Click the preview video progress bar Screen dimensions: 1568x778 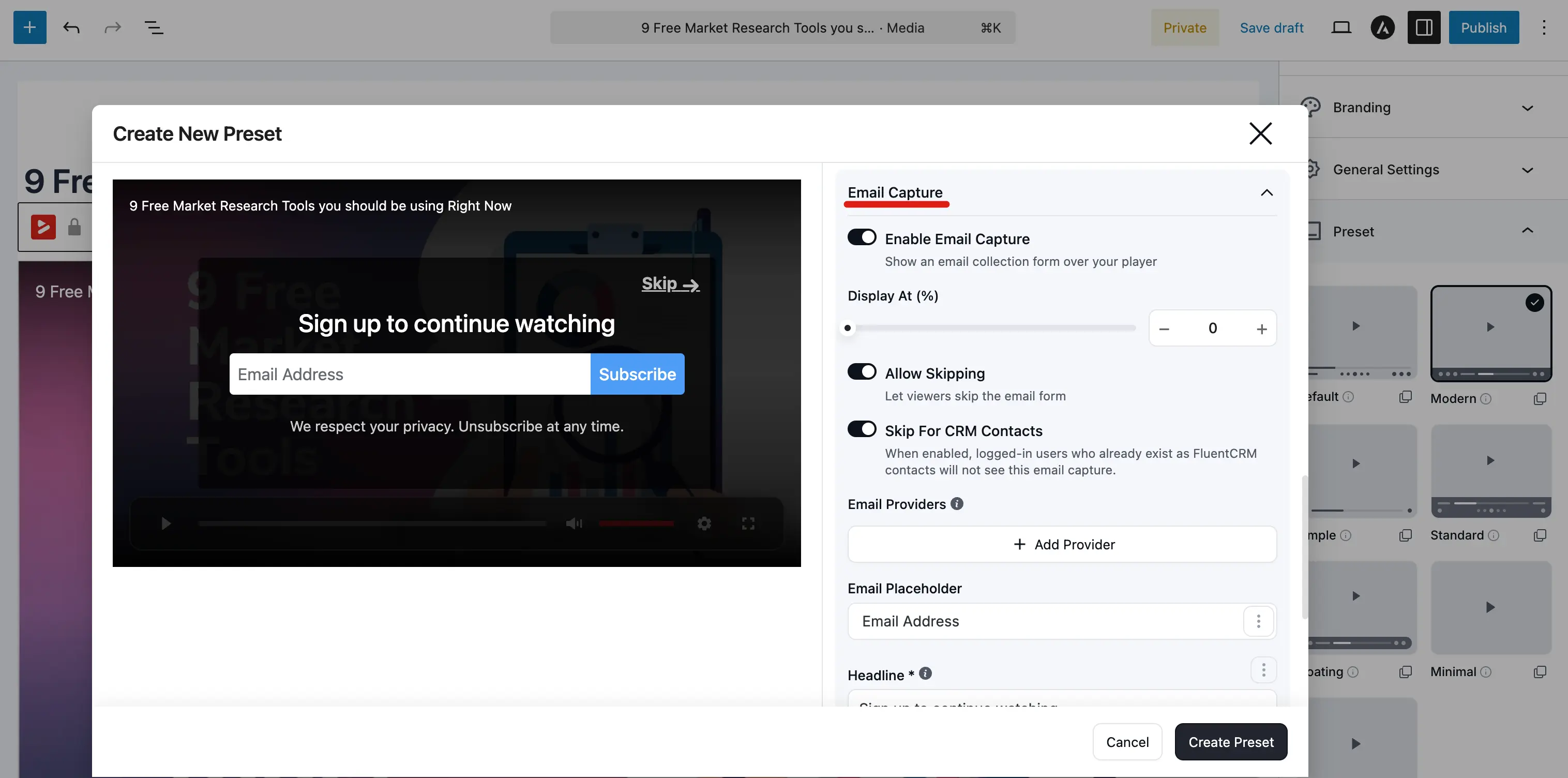point(371,523)
